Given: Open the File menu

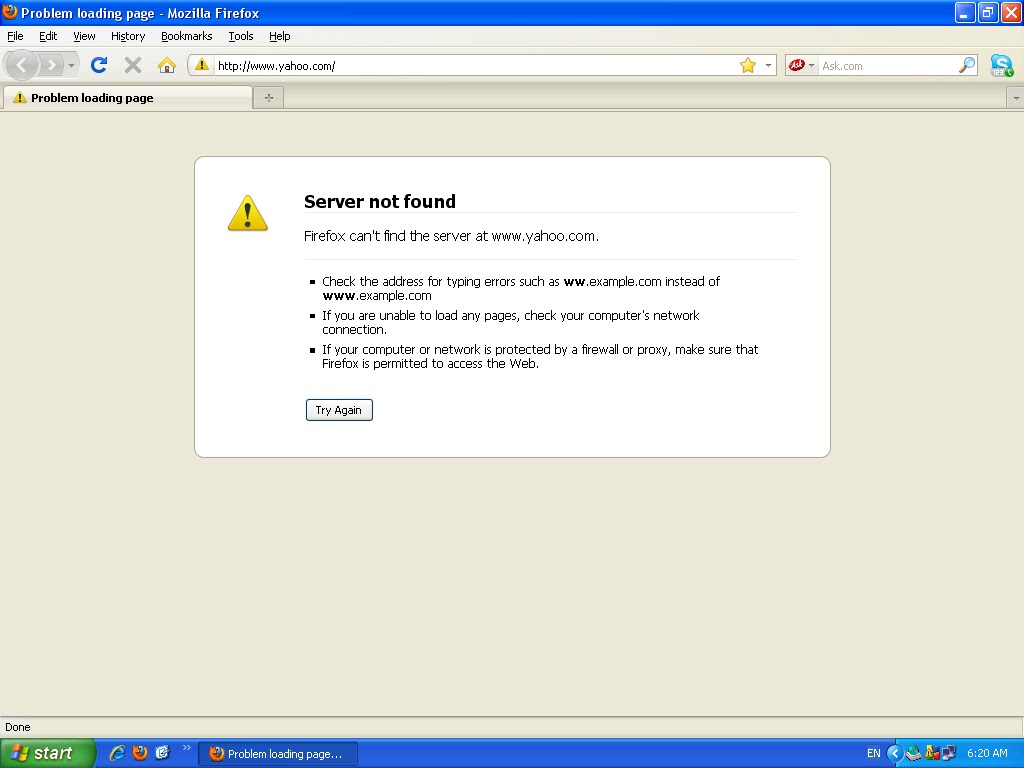Looking at the screenshot, I should (x=15, y=36).
